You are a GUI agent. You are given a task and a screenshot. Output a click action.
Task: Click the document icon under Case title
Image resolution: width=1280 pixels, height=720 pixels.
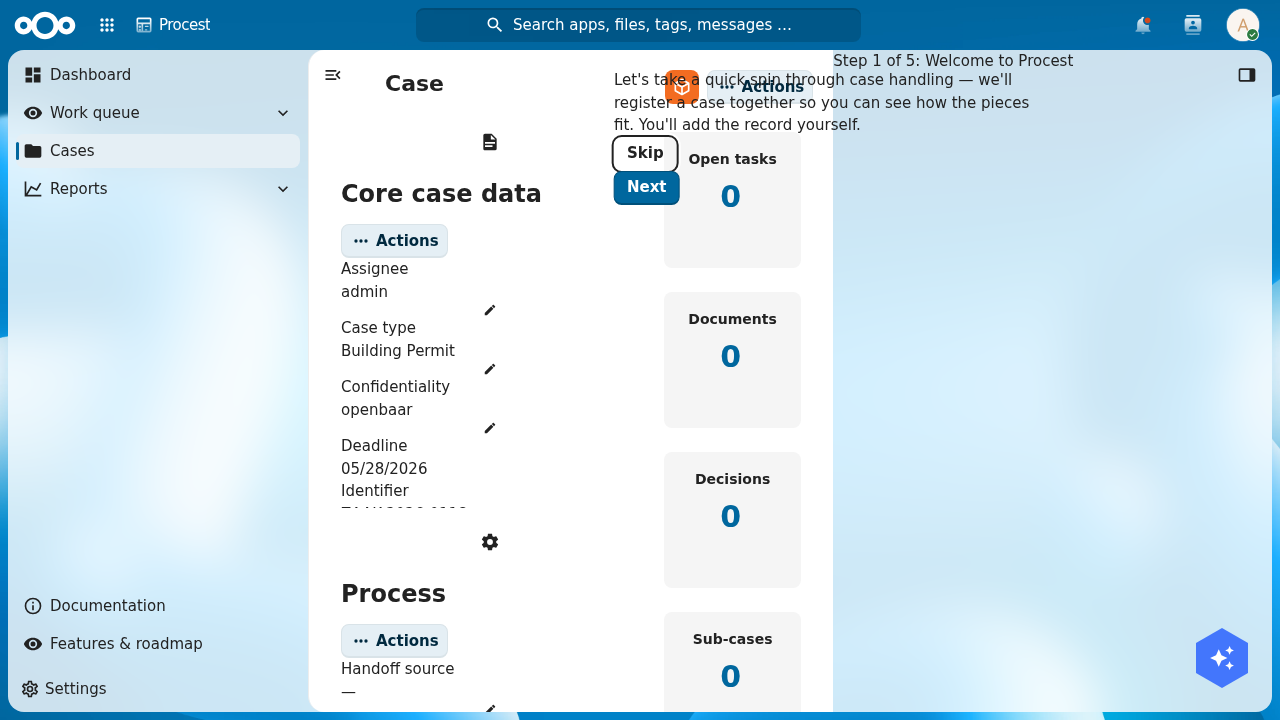point(490,142)
